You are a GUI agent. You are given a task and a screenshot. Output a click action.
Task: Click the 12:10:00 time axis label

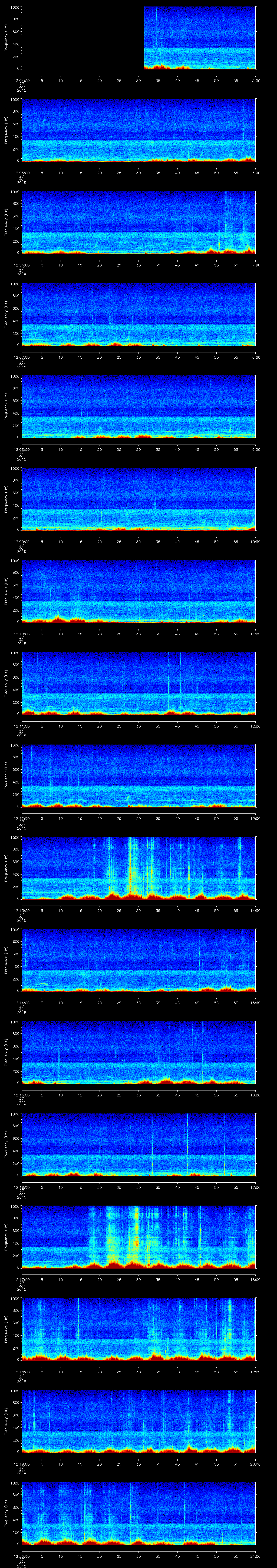coord(21,634)
